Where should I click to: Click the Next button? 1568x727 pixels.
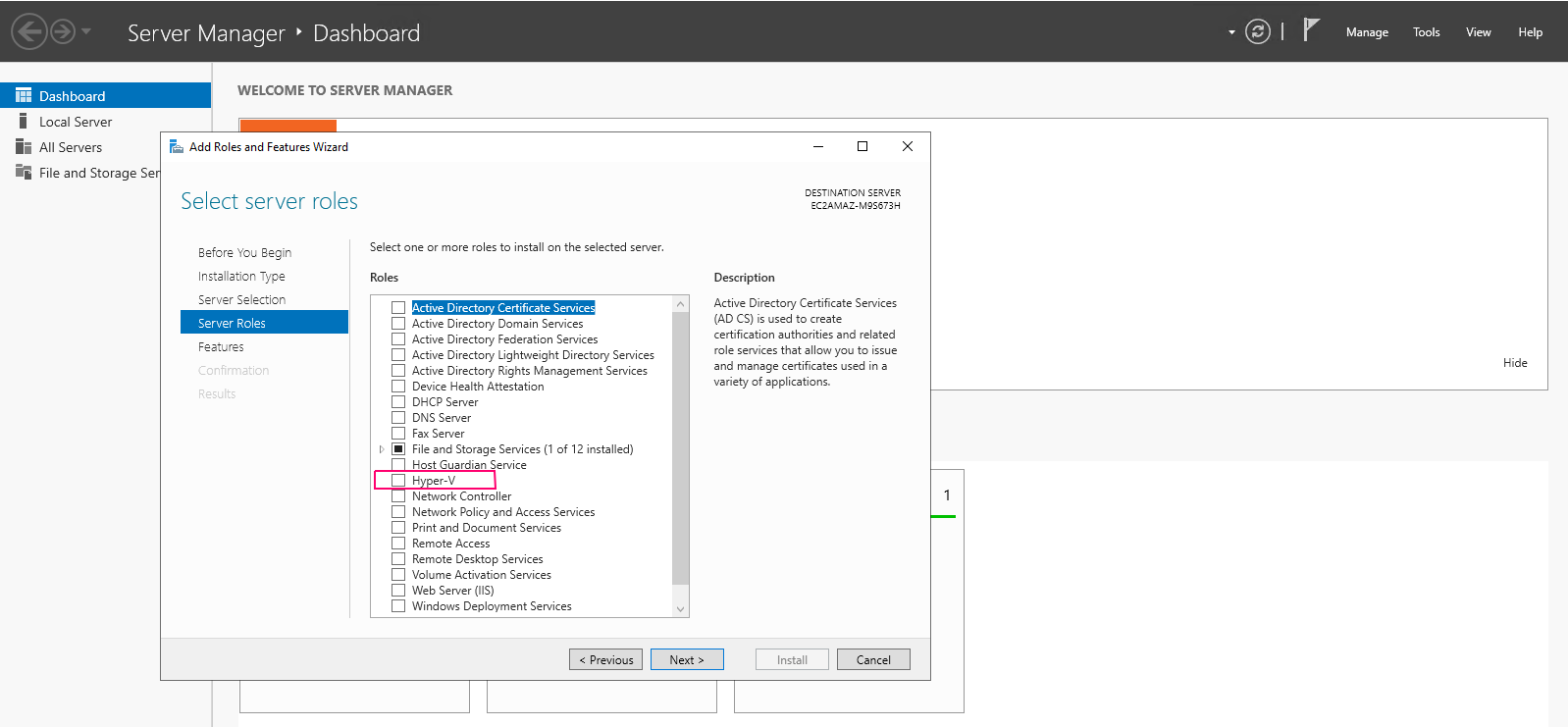coord(687,659)
